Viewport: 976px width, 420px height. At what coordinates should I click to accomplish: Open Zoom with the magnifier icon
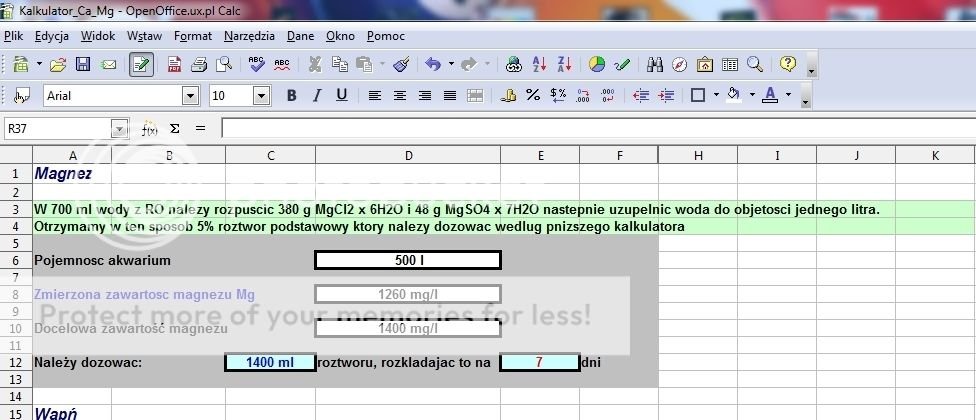(x=754, y=64)
